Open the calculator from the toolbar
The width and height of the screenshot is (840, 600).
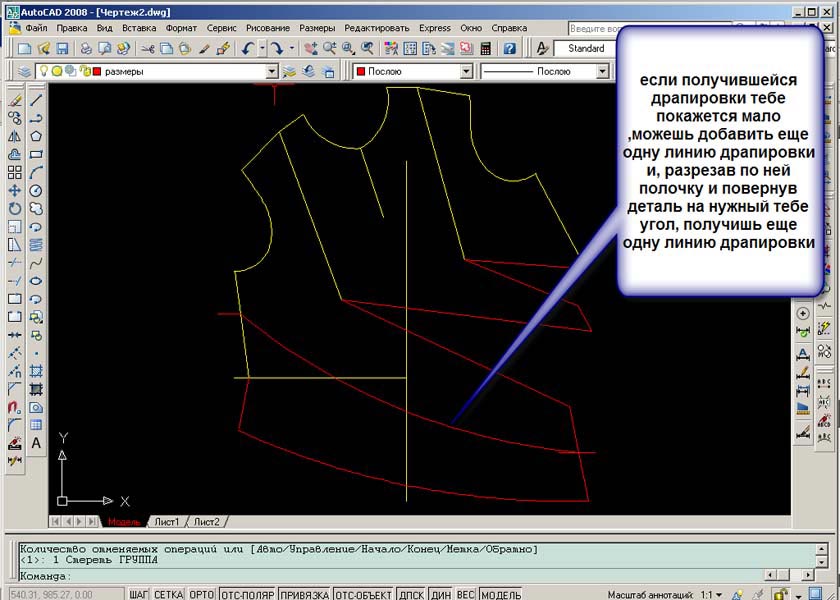point(486,48)
